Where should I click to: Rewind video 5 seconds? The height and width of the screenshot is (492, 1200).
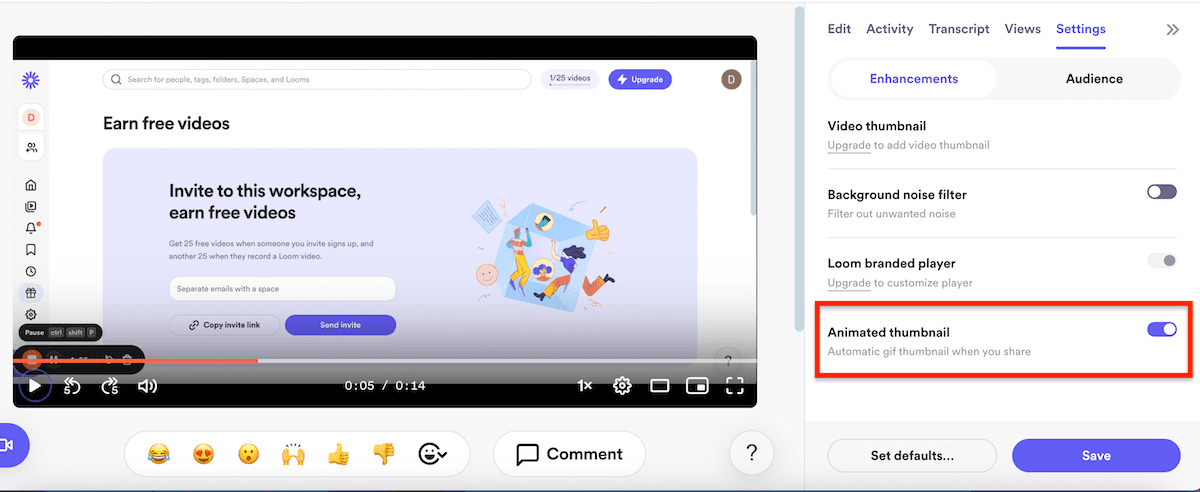coord(72,385)
